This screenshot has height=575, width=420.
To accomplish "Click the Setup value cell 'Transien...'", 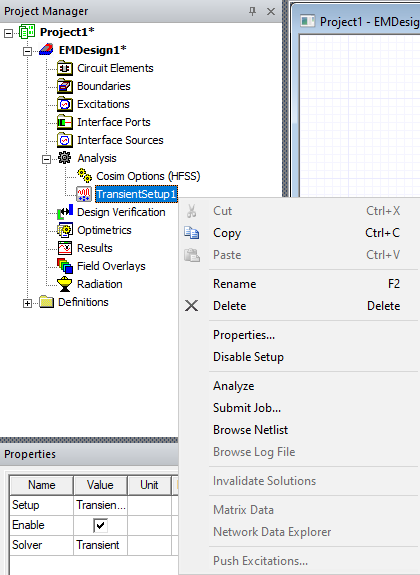I will [x=100, y=505].
